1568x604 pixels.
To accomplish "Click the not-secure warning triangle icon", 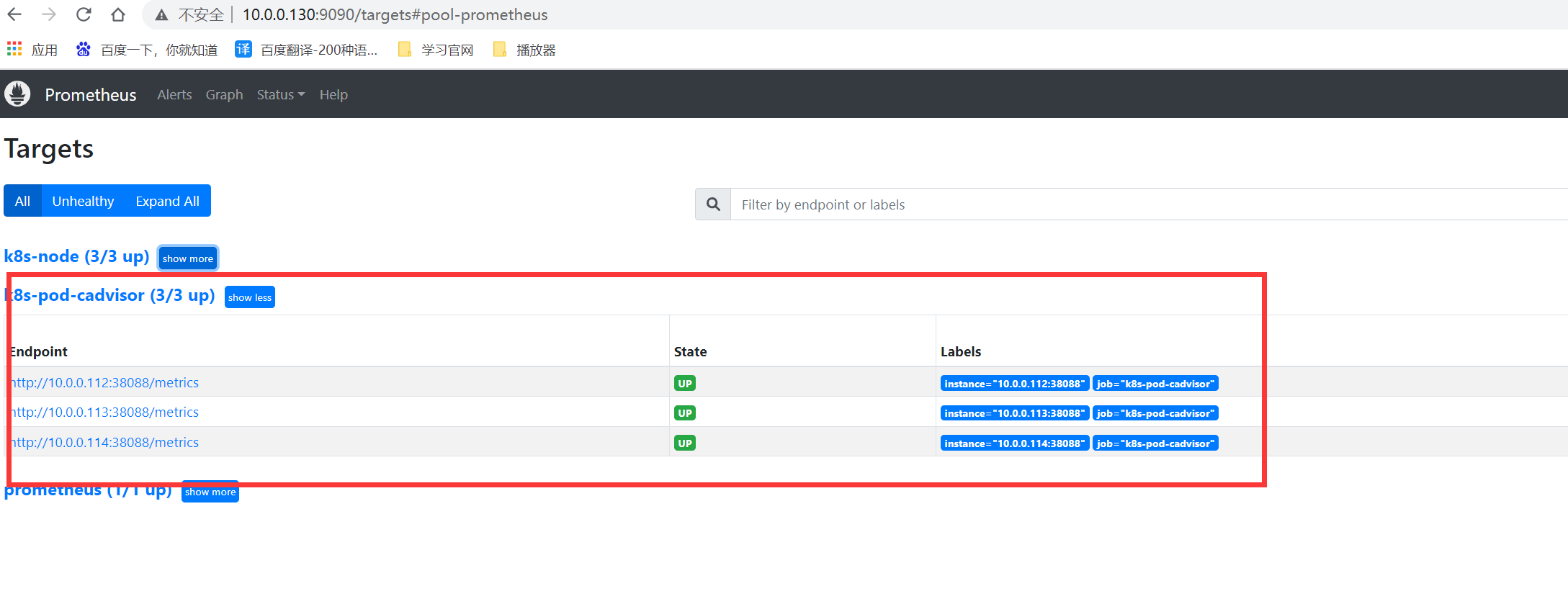I will pyautogui.click(x=161, y=15).
